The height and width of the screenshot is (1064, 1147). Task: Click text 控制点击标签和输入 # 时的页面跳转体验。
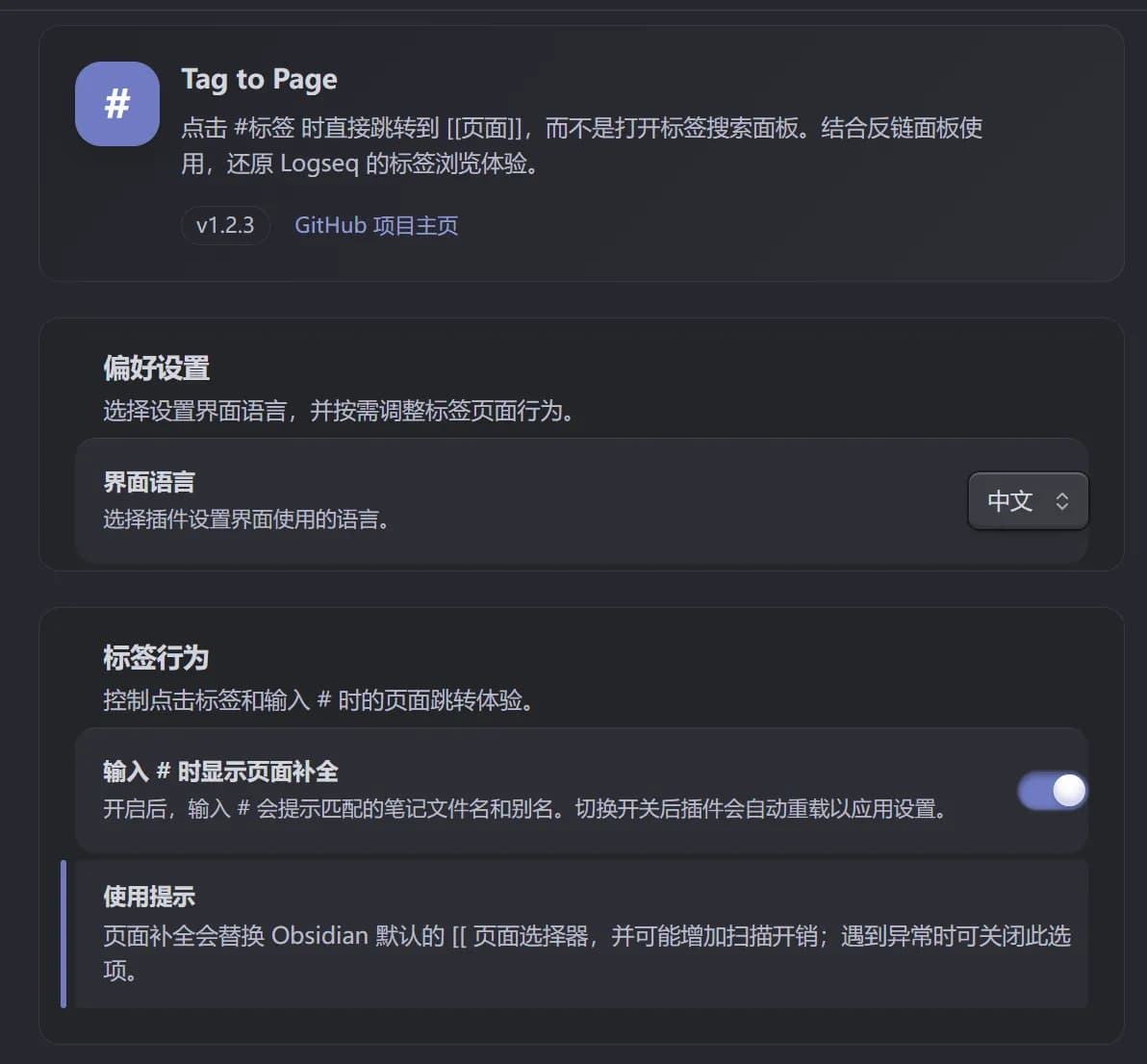point(319,700)
